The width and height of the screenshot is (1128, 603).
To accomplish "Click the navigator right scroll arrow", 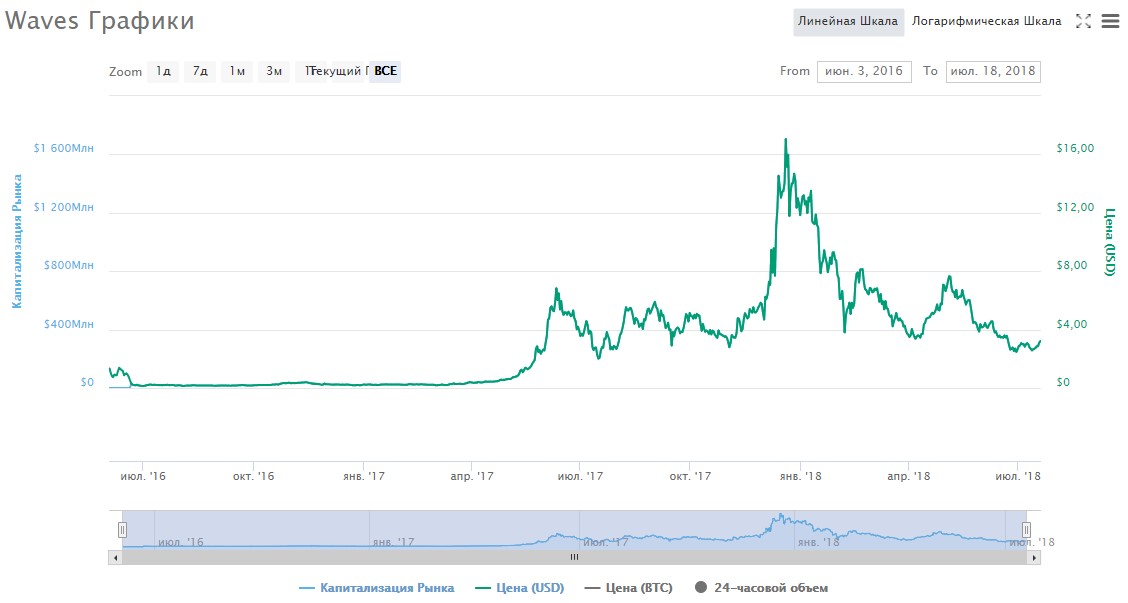I will [1034, 556].
